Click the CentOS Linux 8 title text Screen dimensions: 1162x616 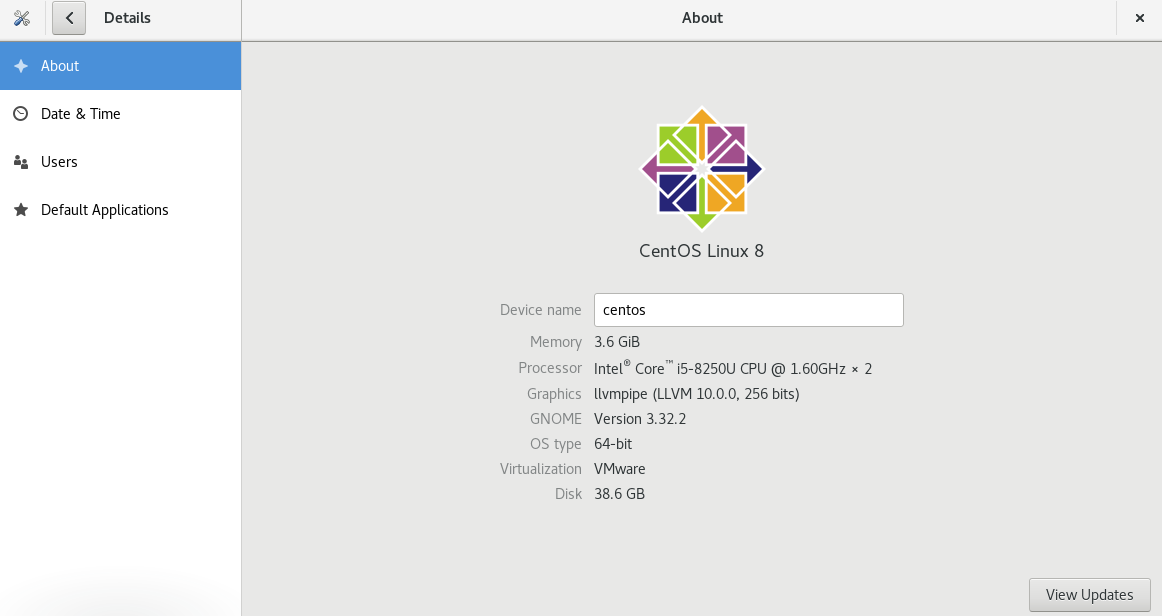click(701, 251)
